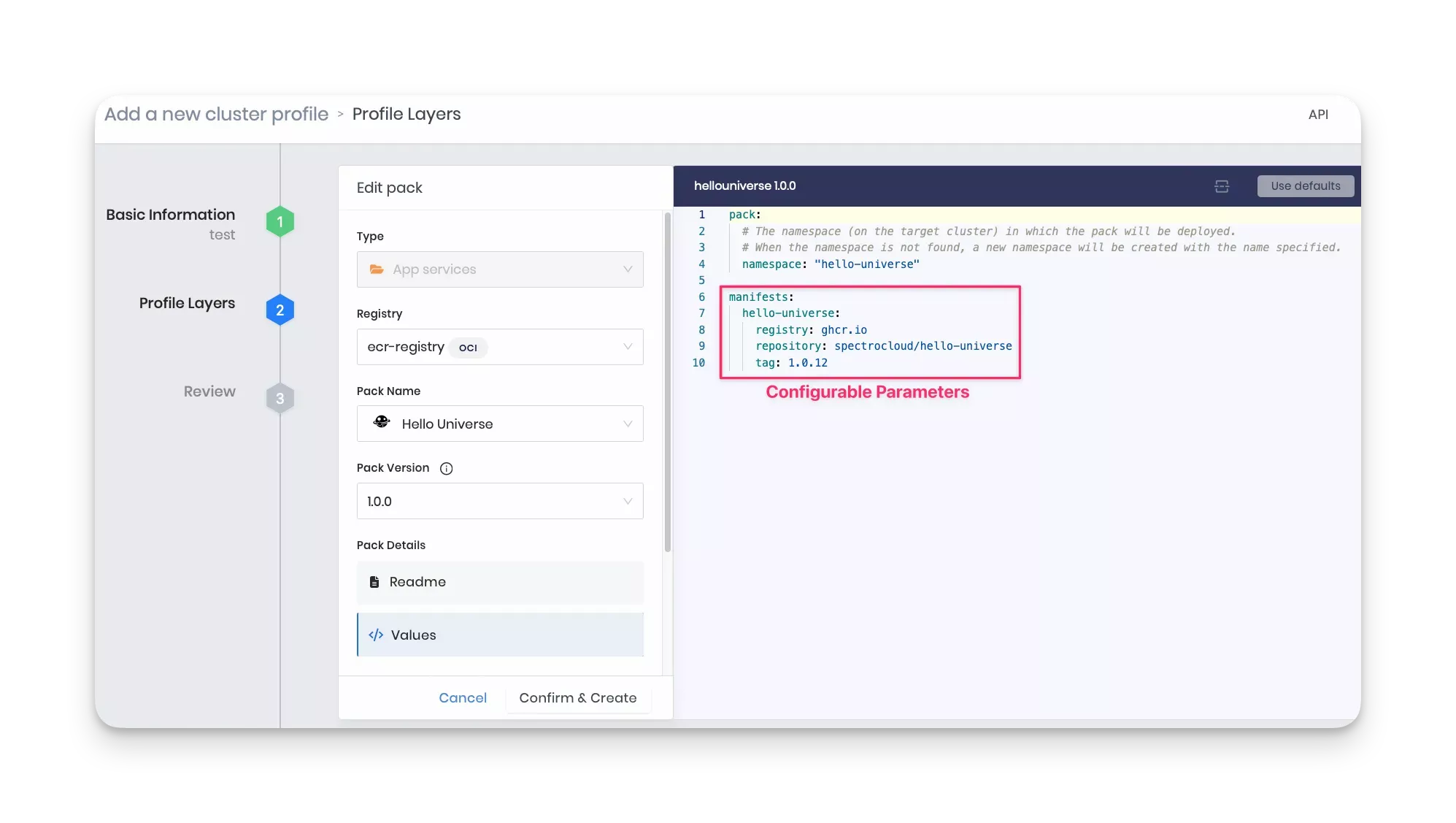
Task: Click the Edit pack panel scrollbar
Action: pos(667,383)
